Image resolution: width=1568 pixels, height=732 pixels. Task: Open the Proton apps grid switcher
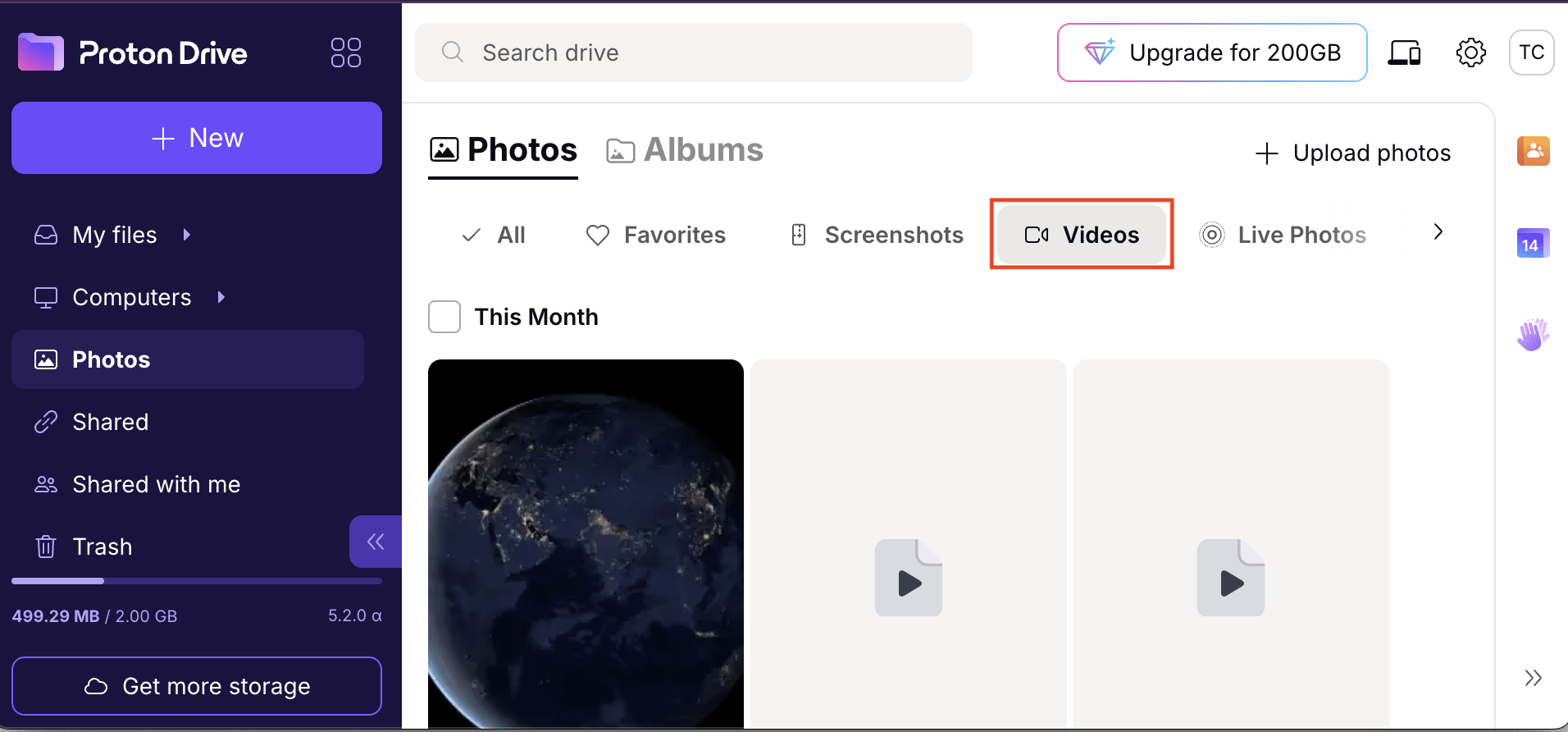tap(345, 53)
